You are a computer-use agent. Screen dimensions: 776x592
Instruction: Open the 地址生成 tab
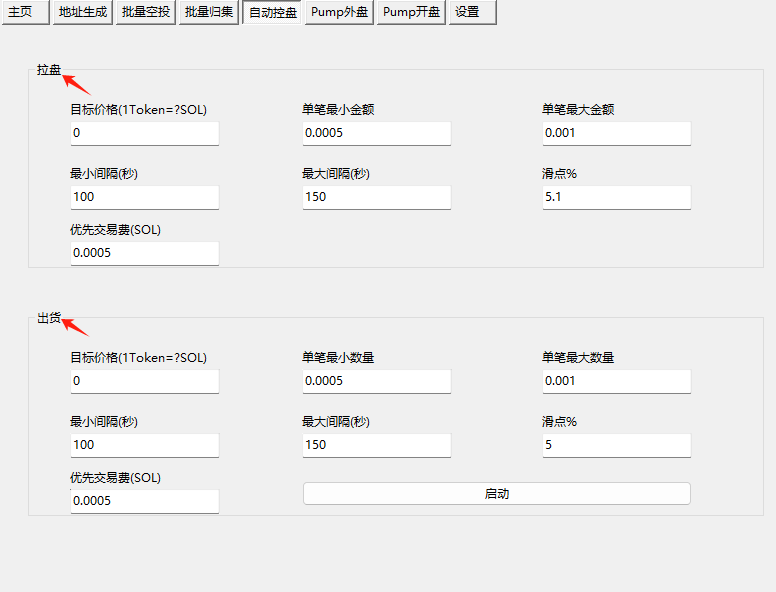point(83,12)
